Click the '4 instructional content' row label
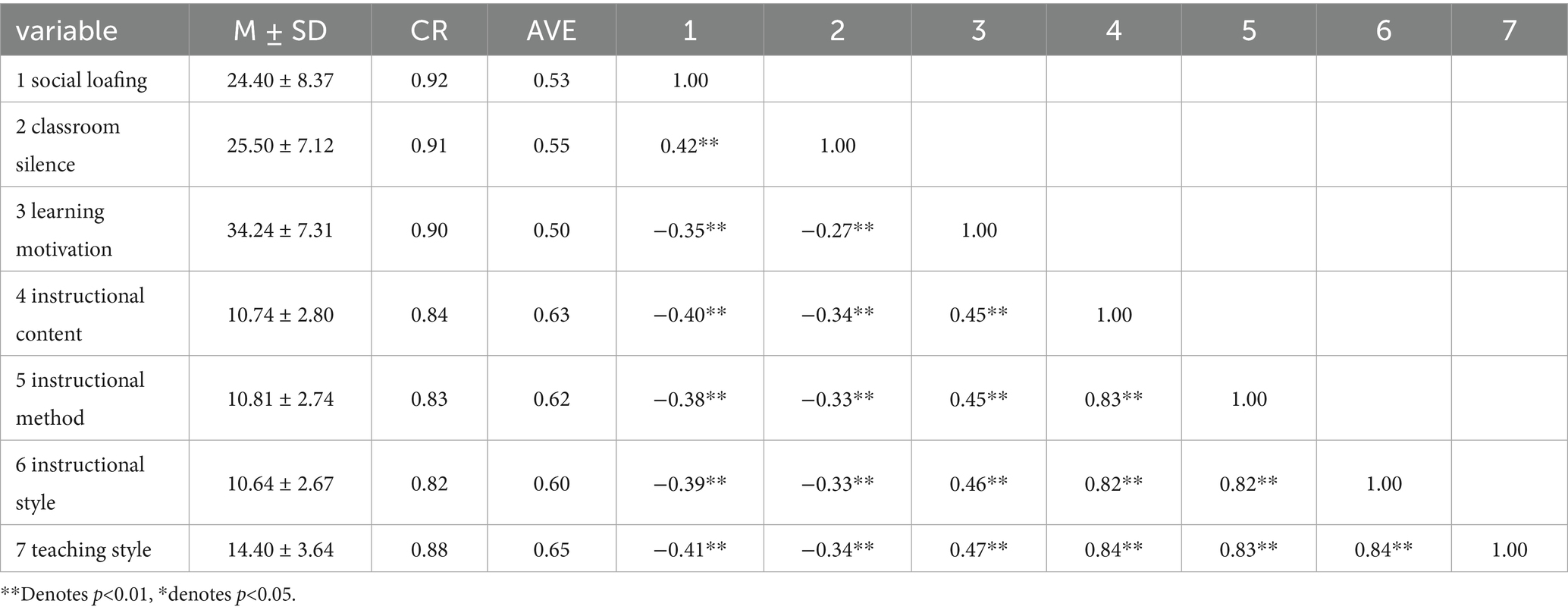 [80, 314]
